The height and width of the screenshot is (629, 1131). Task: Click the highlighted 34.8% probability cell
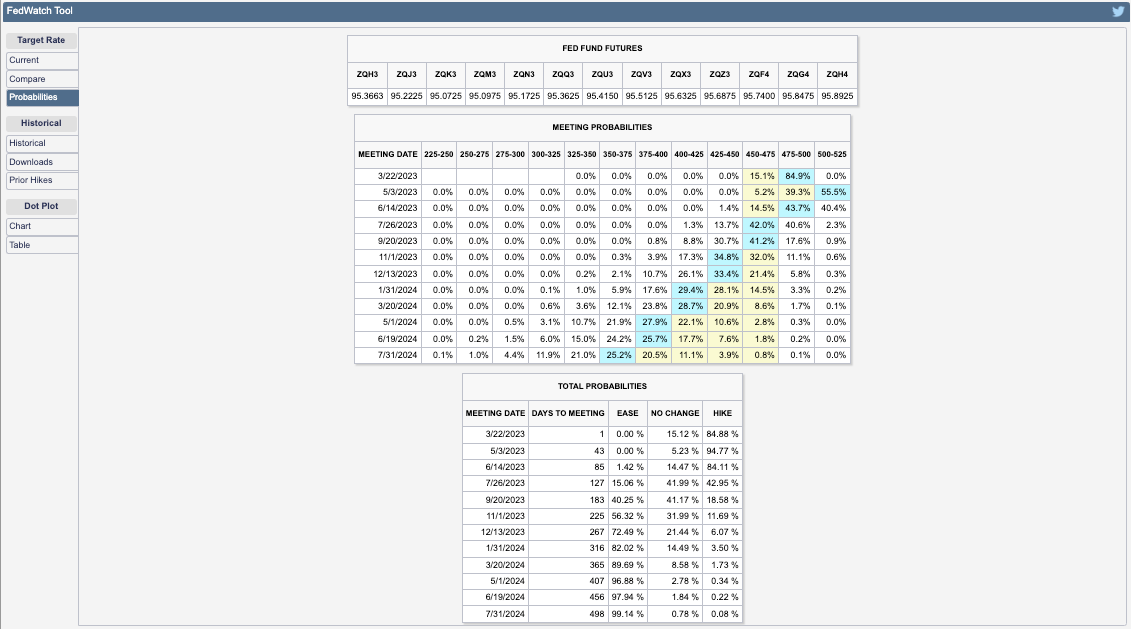click(725, 258)
